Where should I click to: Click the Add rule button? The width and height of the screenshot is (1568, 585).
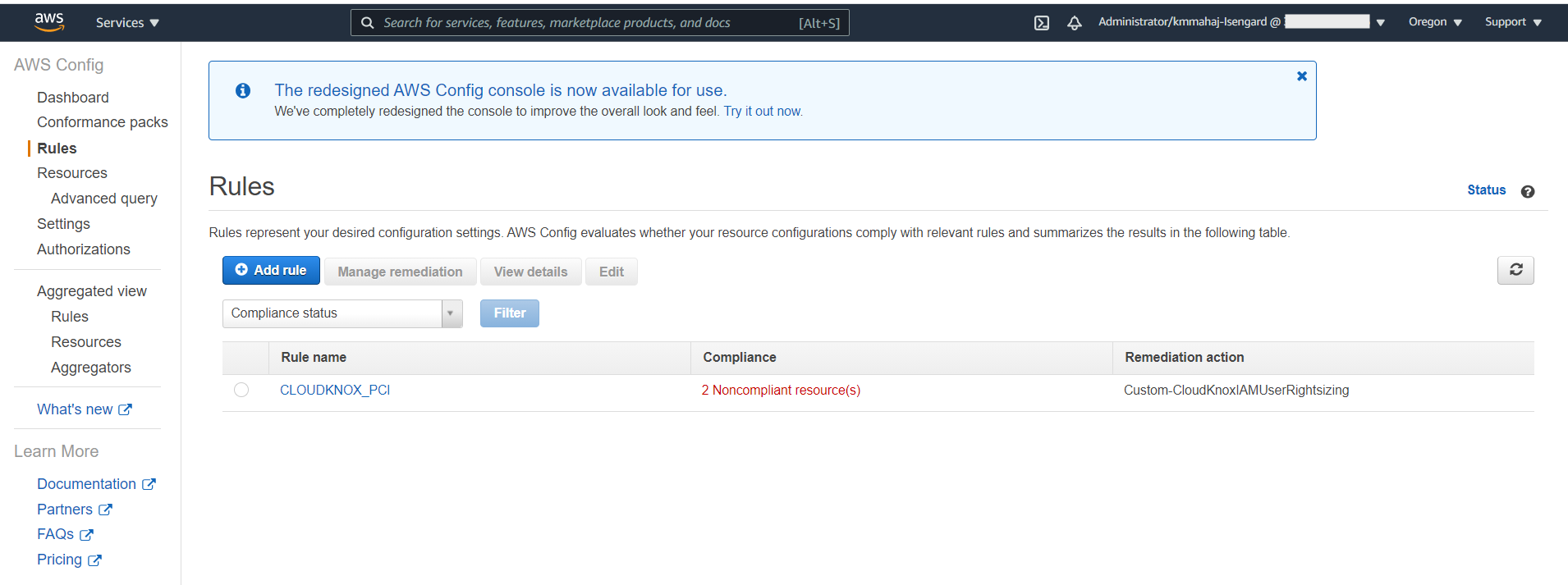(271, 270)
